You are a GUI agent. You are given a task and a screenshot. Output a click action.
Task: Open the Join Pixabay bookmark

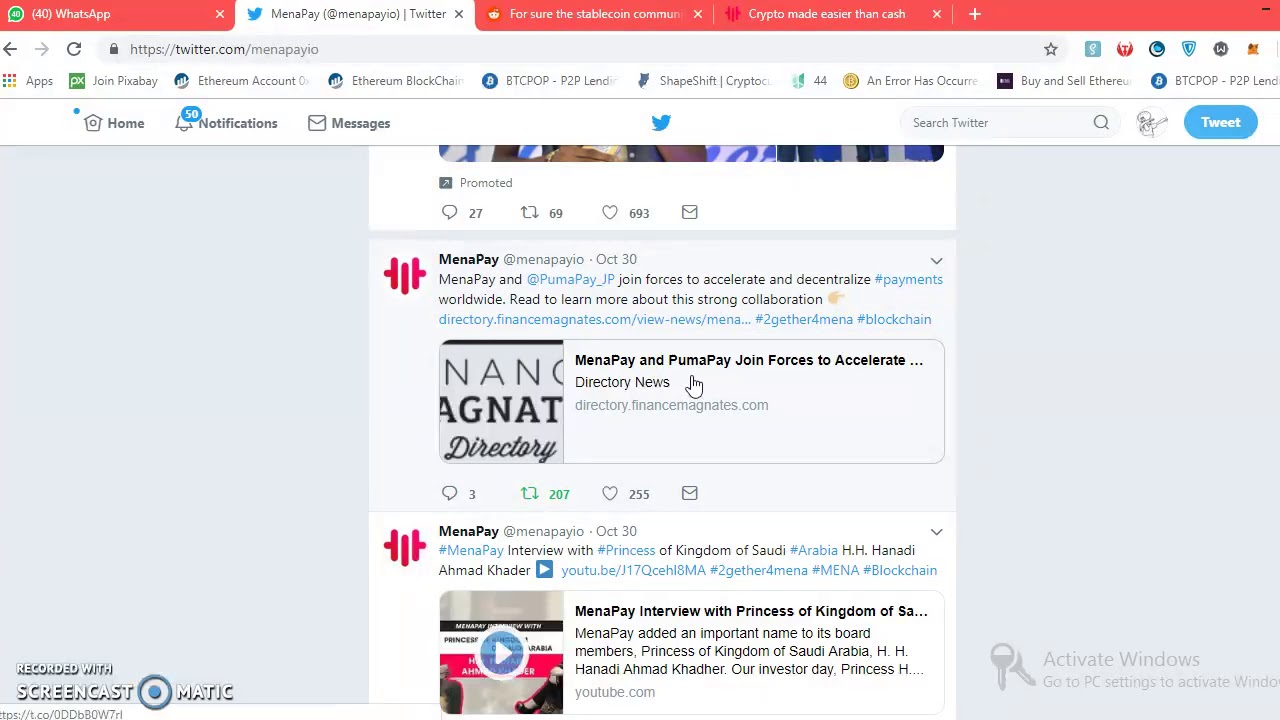click(x=114, y=81)
